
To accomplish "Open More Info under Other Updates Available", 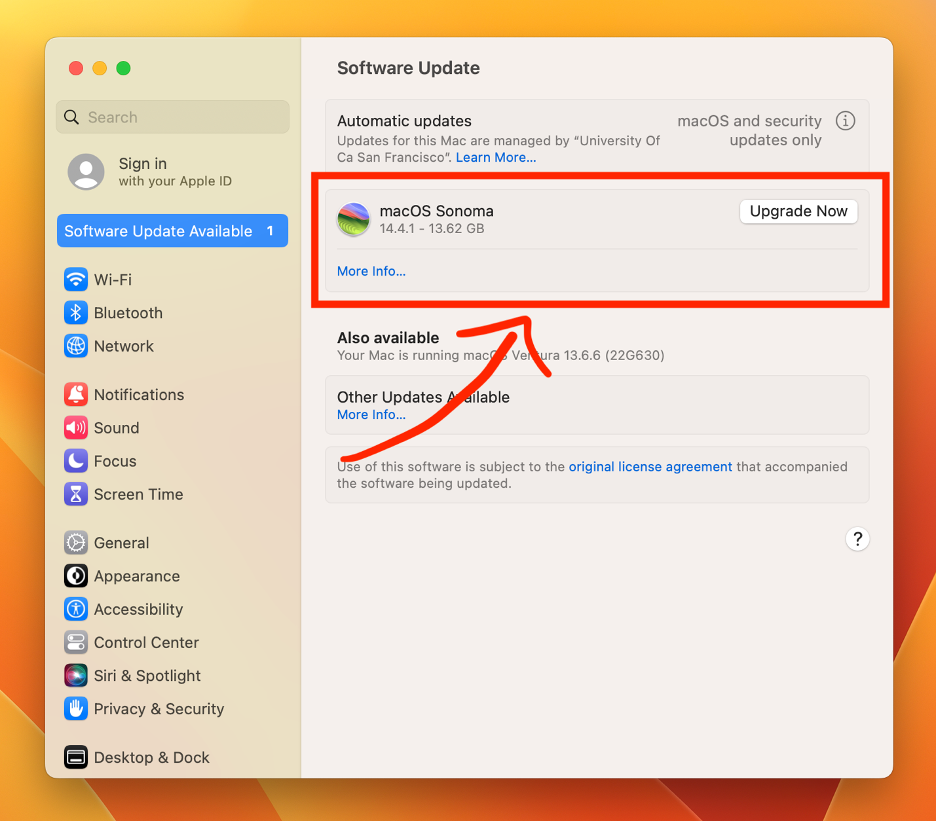I will [371, 415].
